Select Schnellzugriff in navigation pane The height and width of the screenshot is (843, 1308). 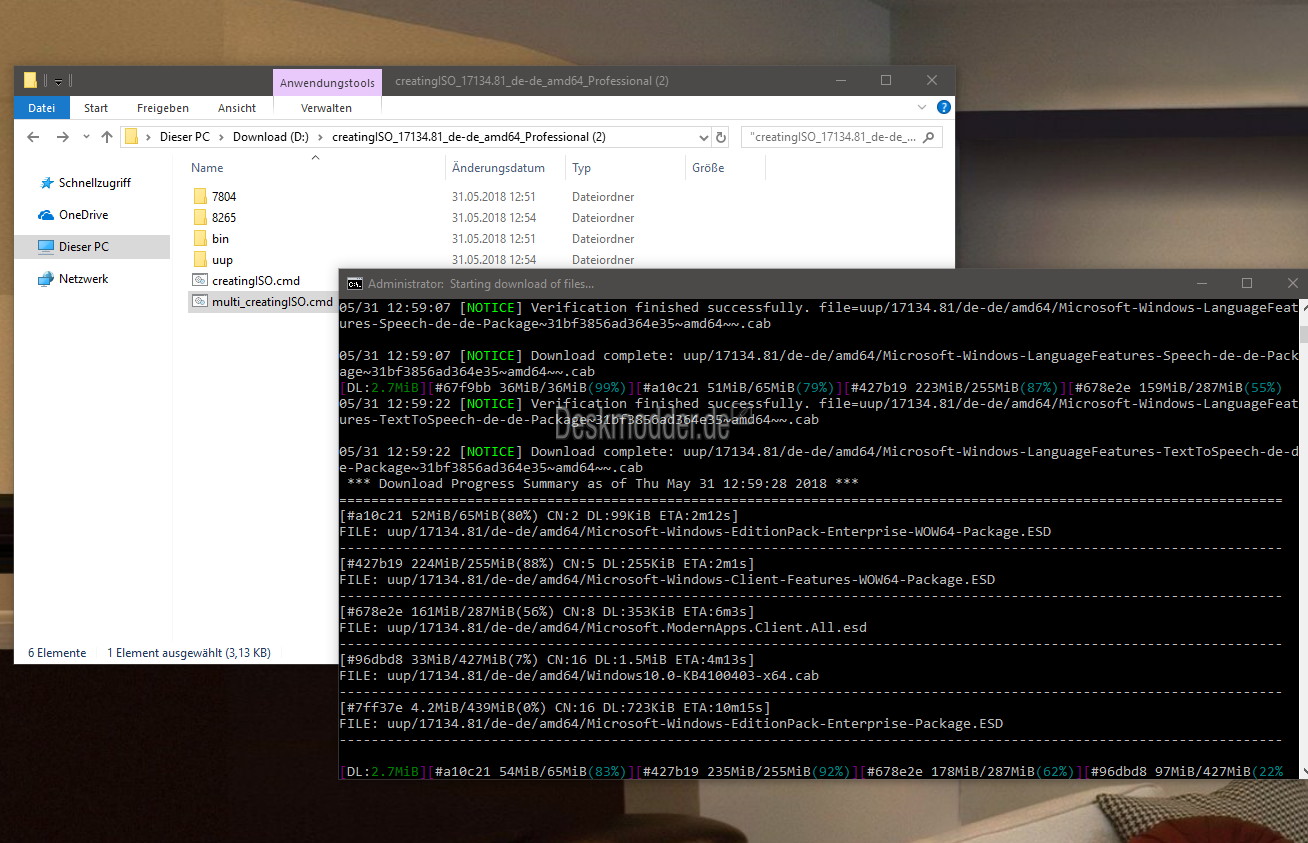pos(95,183)
